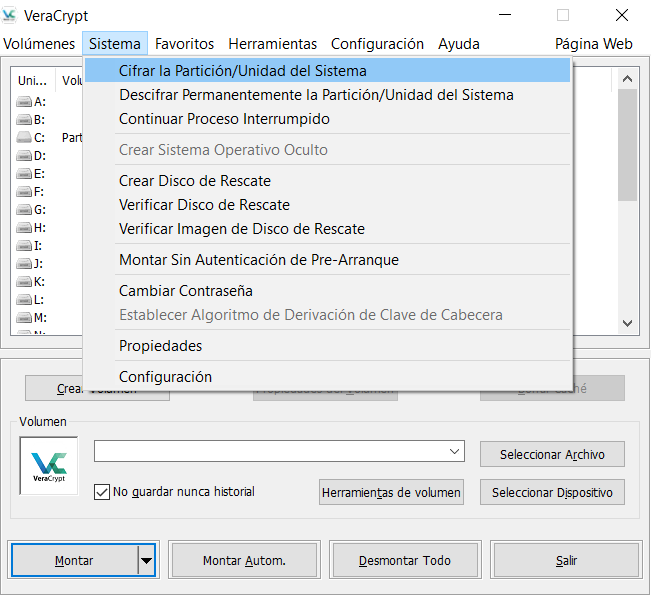The height and width of the screenshot is (596, 651).
Task: Choose Cifrar la Partición/Unidad del Sistema
Action: click(327, 71)
